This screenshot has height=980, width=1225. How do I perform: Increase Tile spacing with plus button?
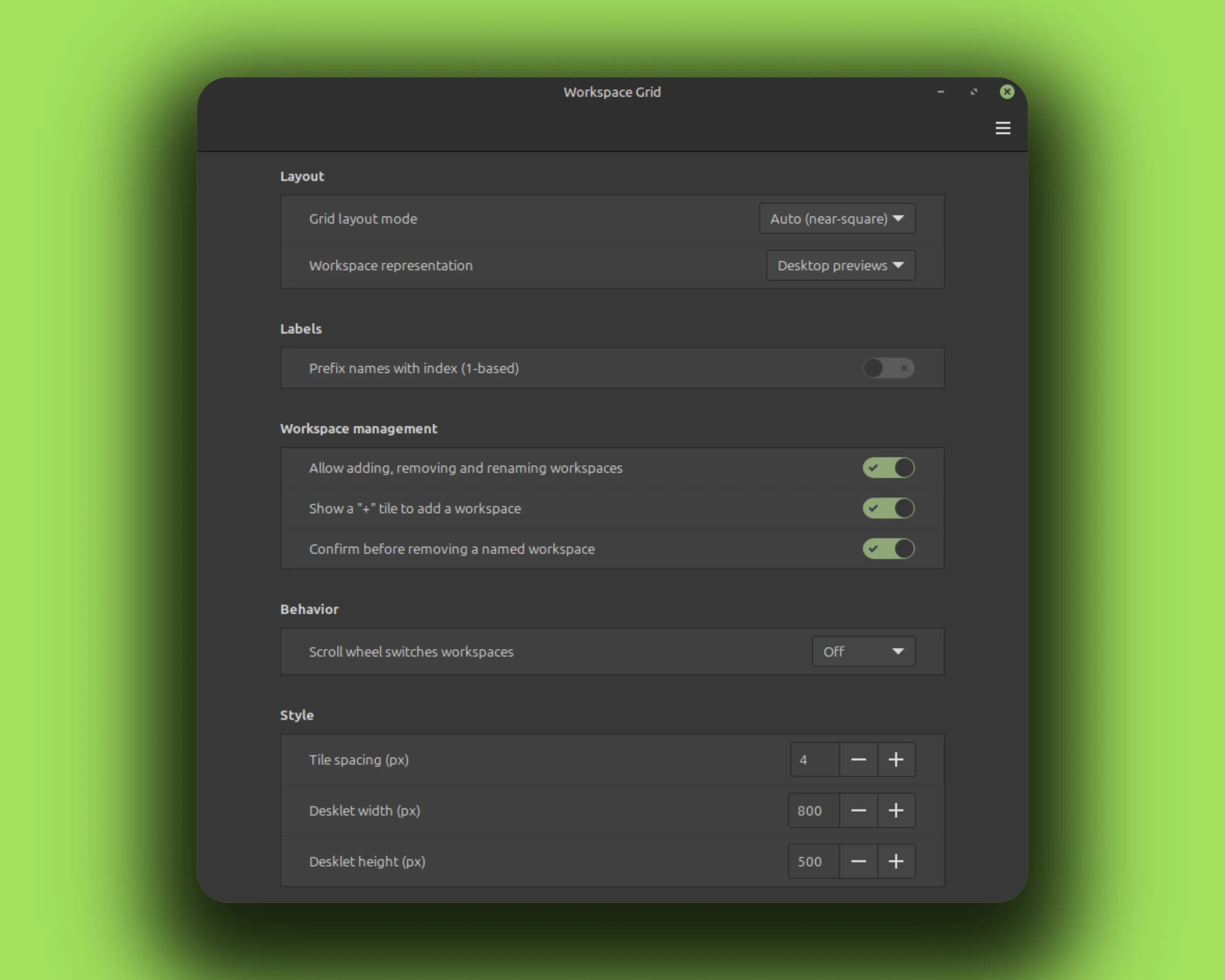(896, 760)
